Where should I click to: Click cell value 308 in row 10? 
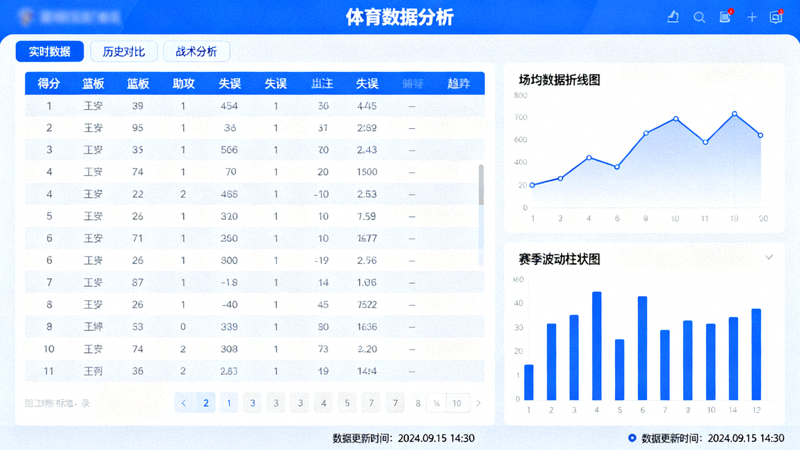229,349
